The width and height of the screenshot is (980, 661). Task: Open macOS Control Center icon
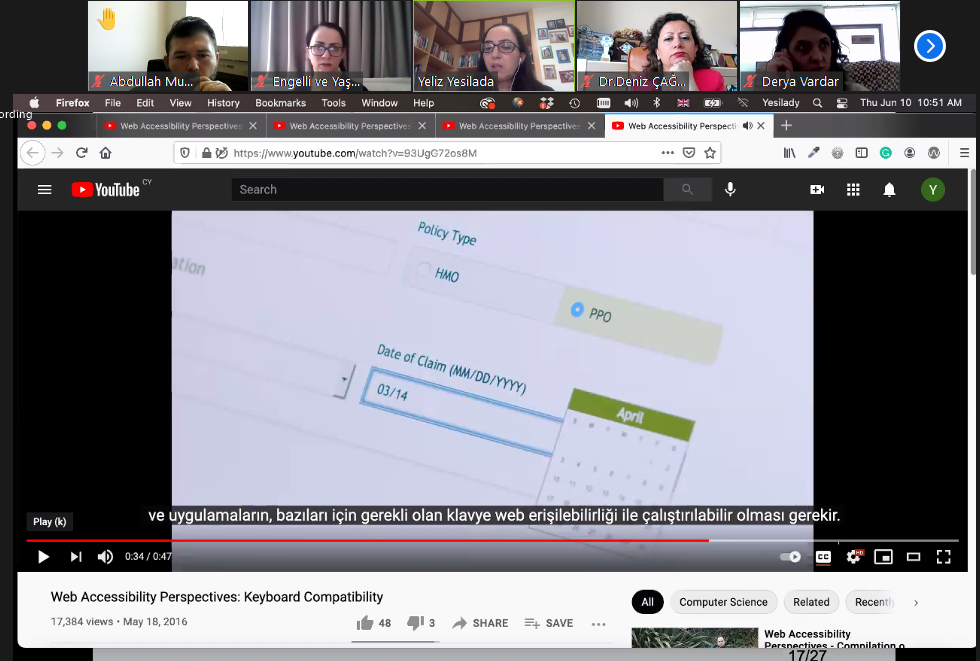[x=841, y=102]
